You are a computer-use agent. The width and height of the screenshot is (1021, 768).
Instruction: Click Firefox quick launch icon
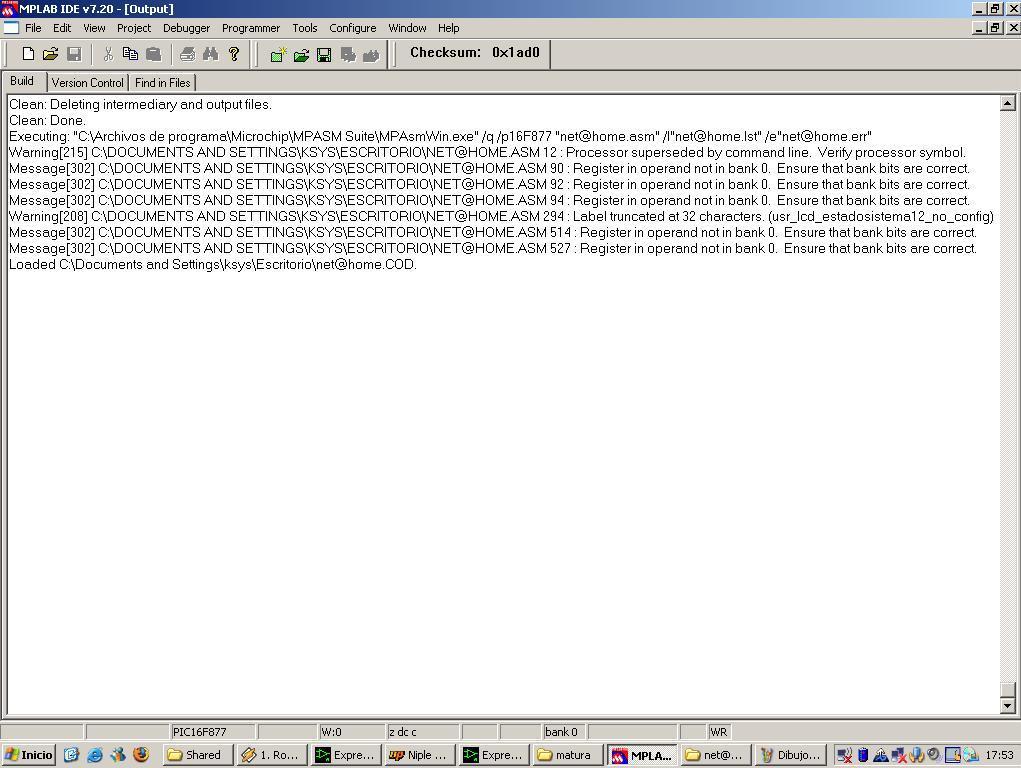141,755
